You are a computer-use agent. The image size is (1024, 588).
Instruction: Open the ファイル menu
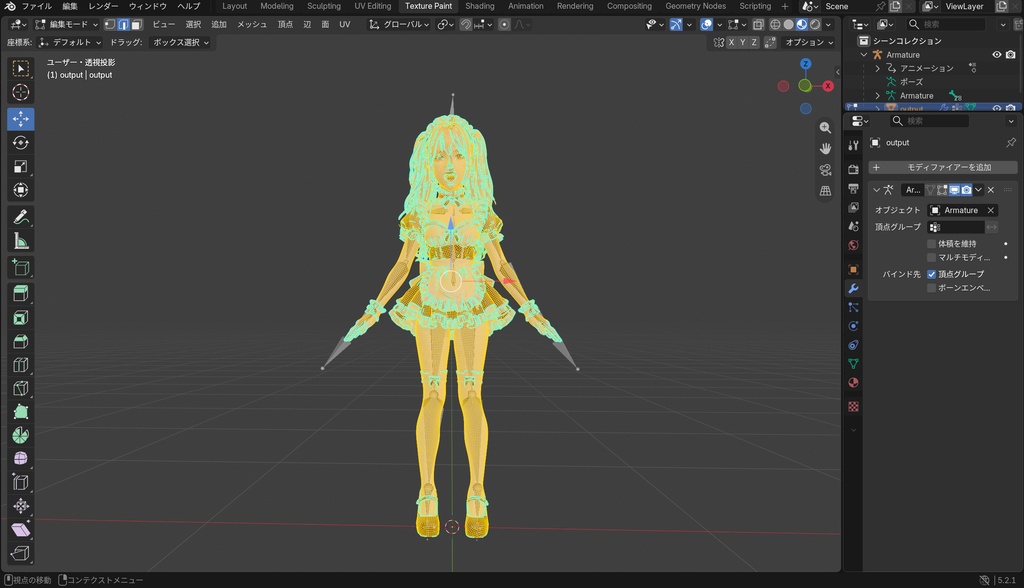(x=37, y=6)
